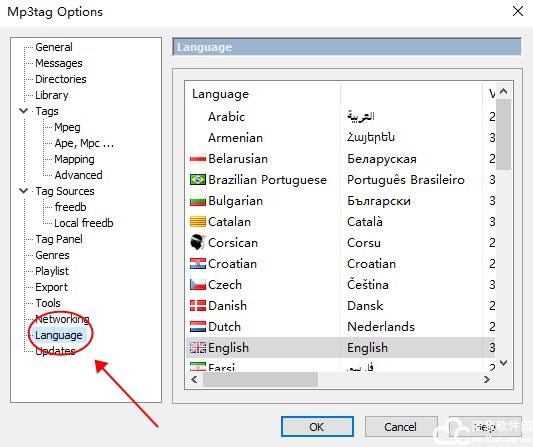Select the Belarusian flag icon
The width and height of the screenshot is (533, 447).
click(x=197, y=159)
